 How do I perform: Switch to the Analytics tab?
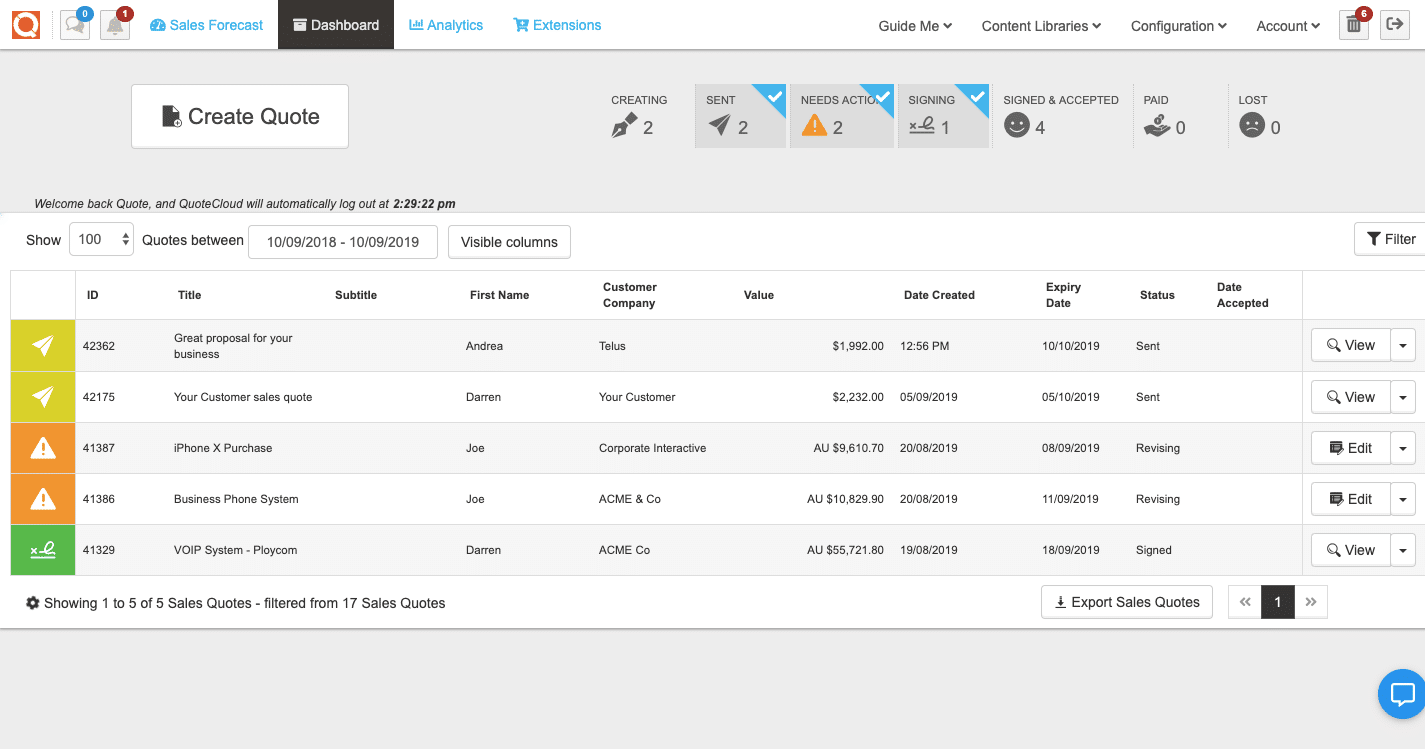click(445, 25)
